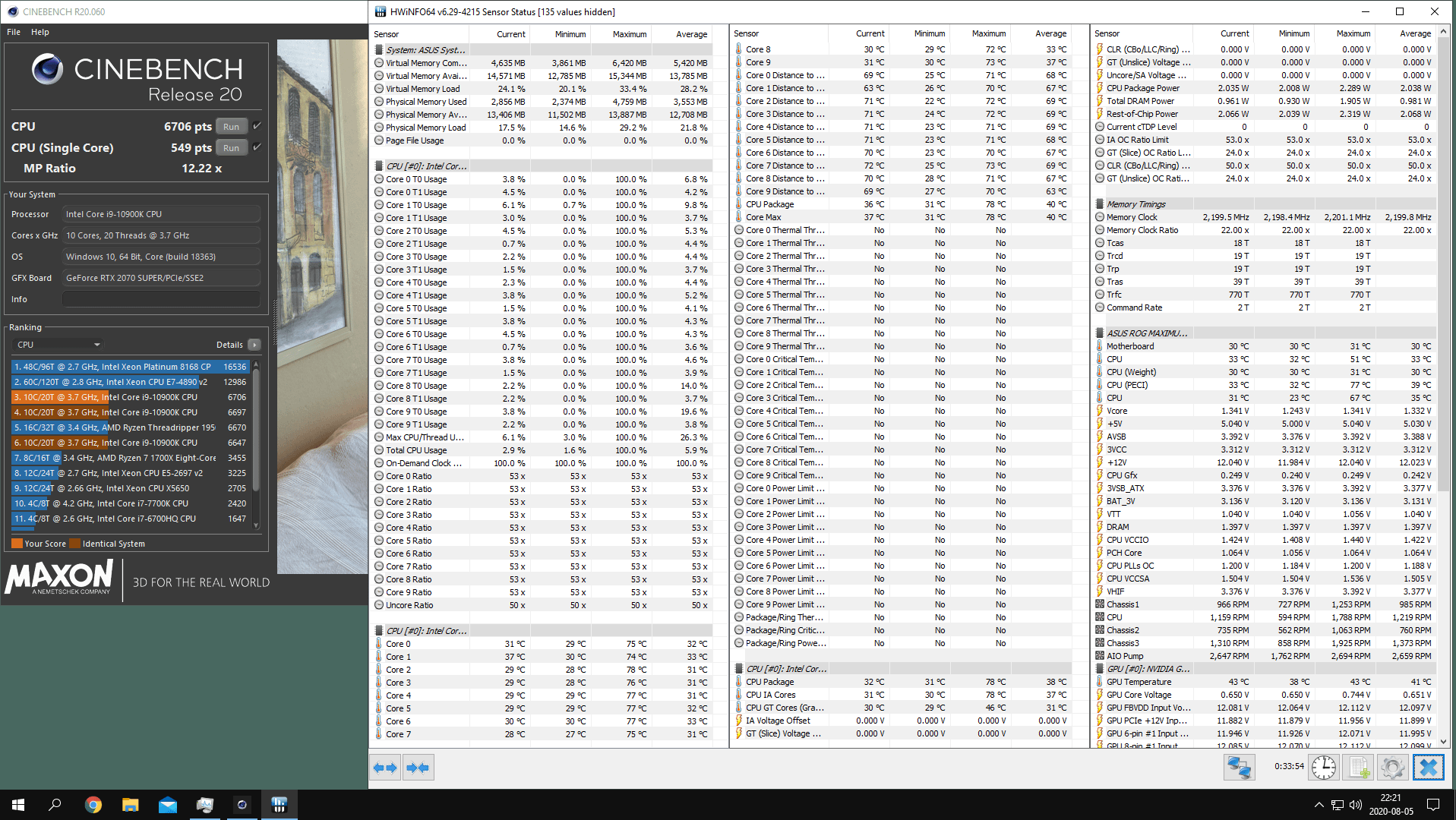Select the Virtual Memory Load sensor row
The width and height of the screenshot is (1456, 820).
(542, 89)
